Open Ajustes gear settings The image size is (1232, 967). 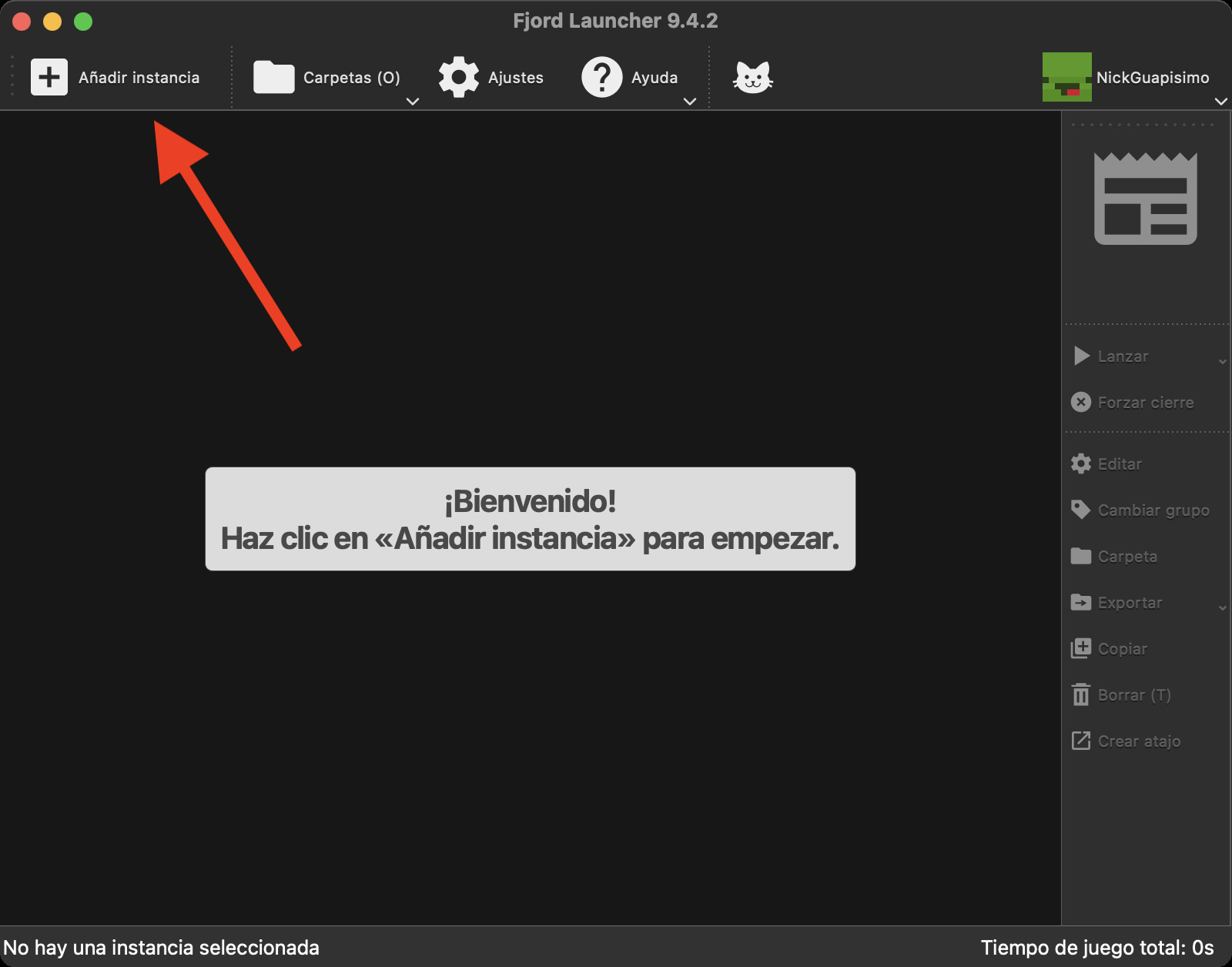tap(459, 77)
